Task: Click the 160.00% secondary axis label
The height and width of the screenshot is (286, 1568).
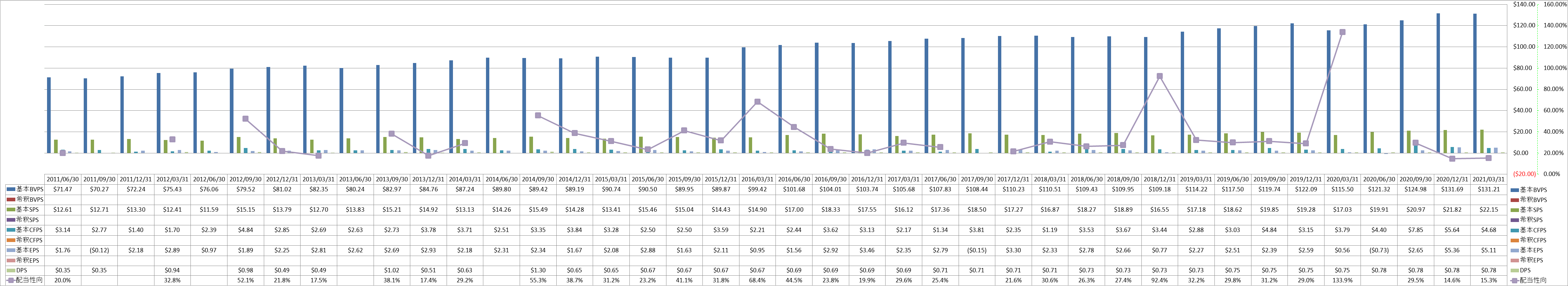Action: [1555, 4]
